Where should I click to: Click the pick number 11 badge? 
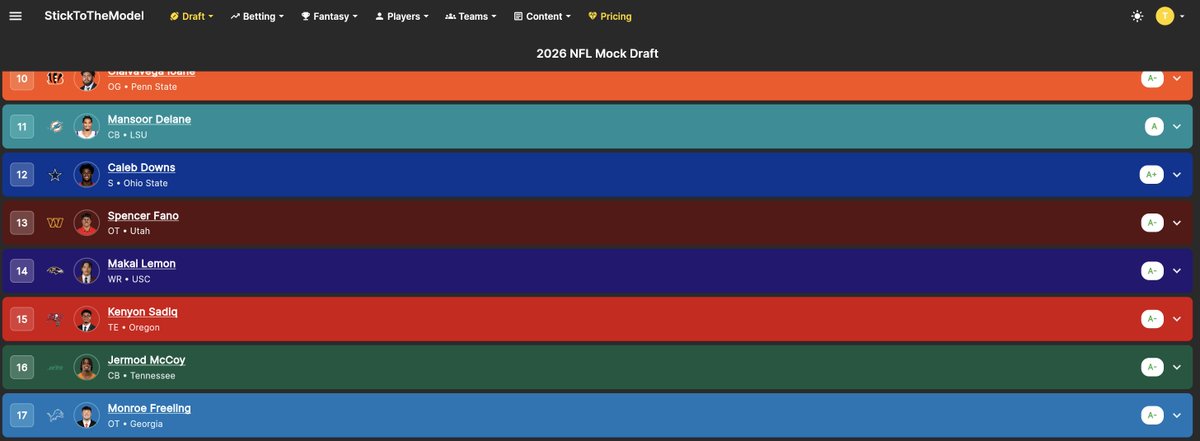tap(23, 127)
